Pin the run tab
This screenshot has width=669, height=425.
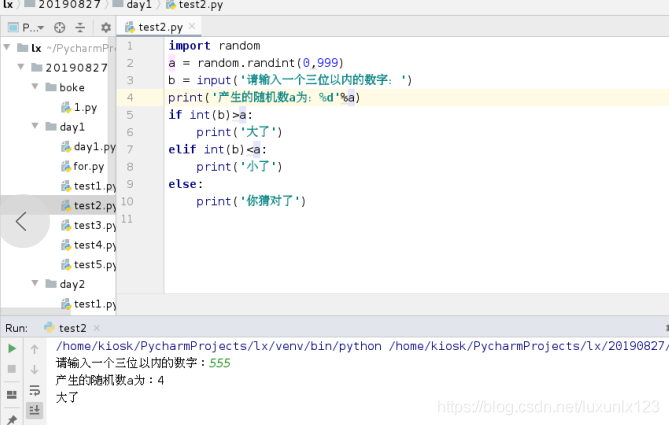click(12, 419)
